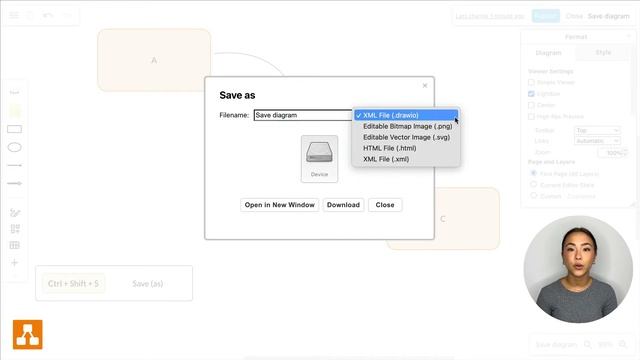Pick HTML File (.html) from format list
This screenshot has height=360, width=640.
[x=406, y=148]
